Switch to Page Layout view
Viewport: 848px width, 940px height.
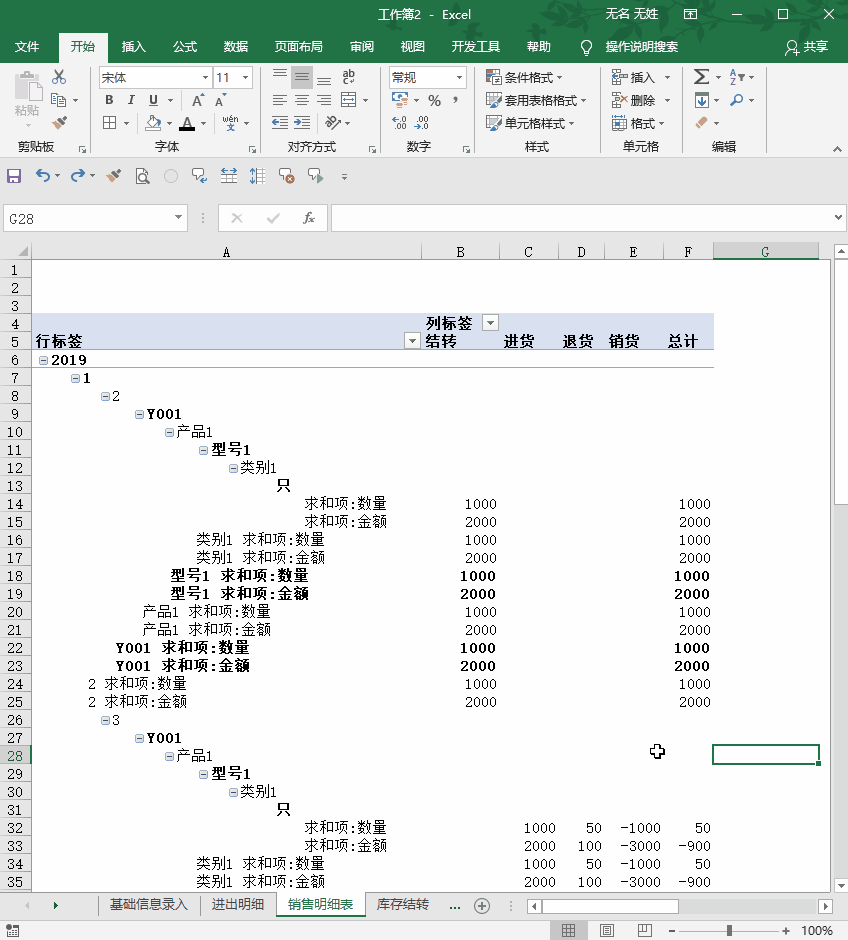point(606,930)
